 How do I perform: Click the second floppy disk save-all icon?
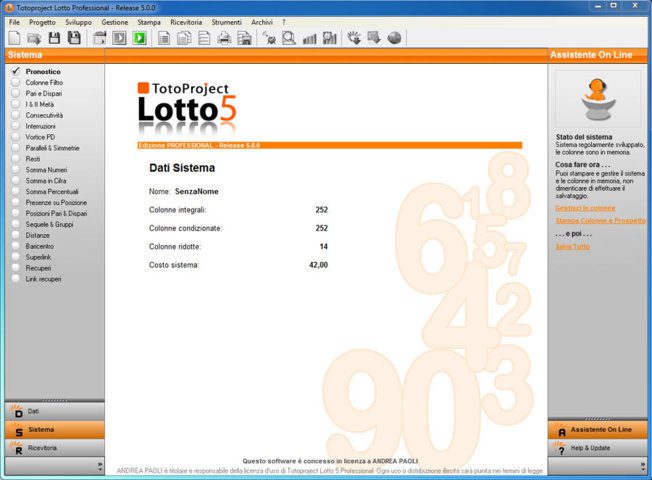[74, 38]
